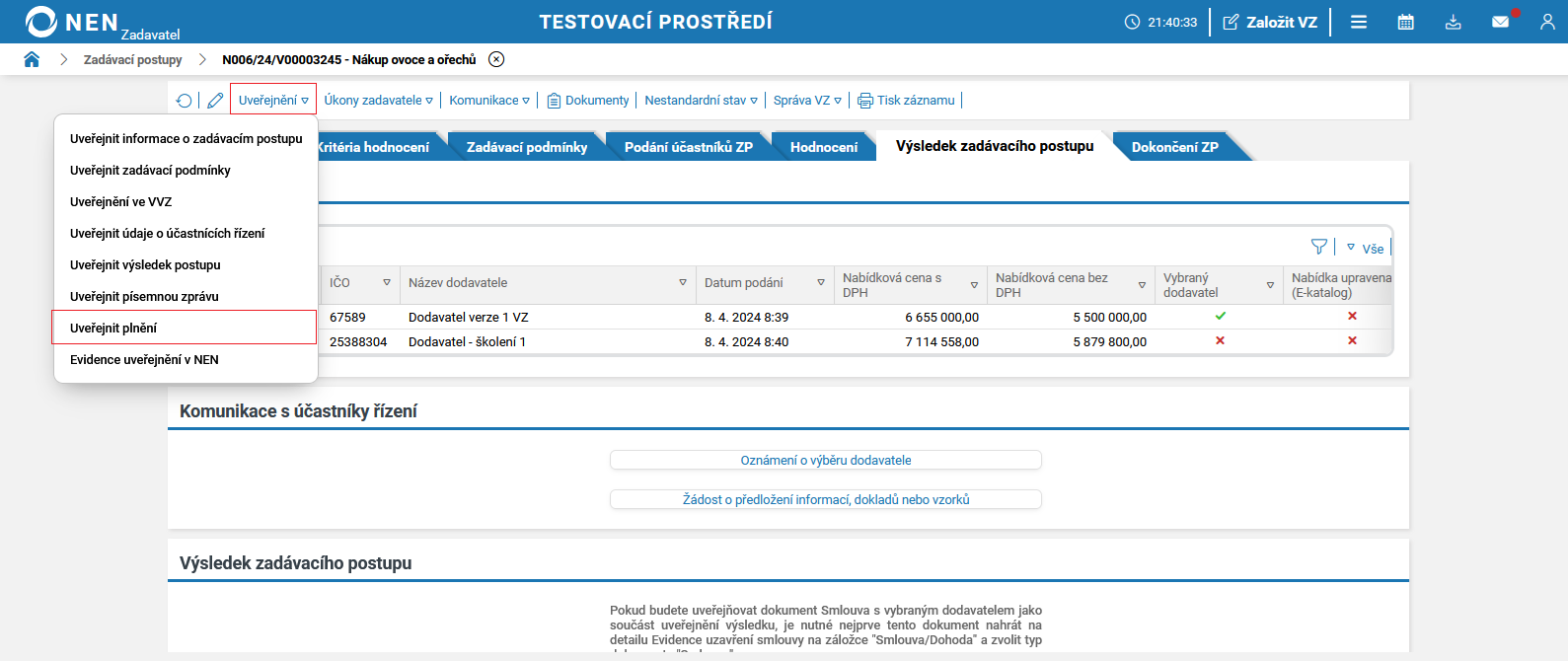Click the download icon in header

click(1454, 22)
